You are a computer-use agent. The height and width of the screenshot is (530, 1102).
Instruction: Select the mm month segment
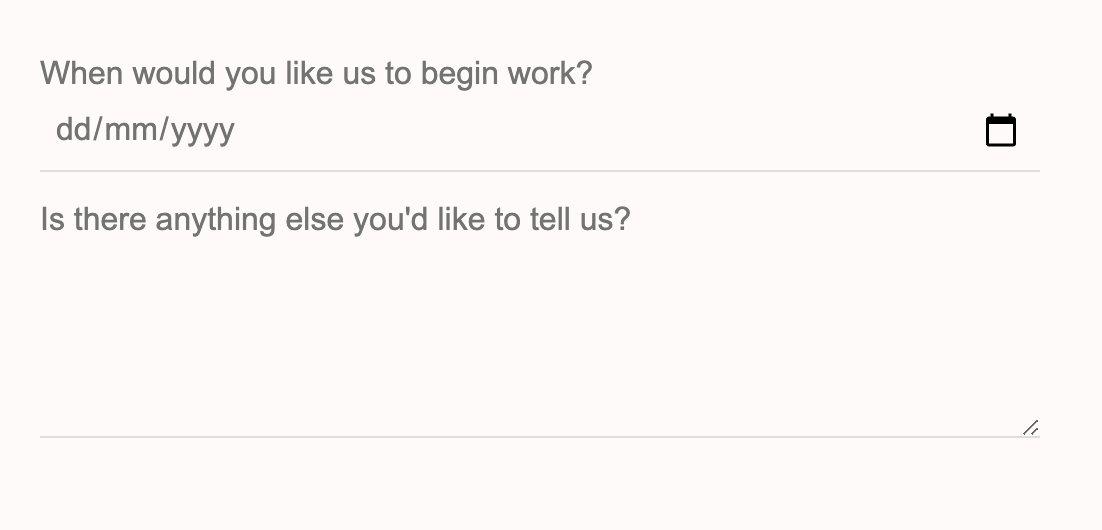coord(131,130)
